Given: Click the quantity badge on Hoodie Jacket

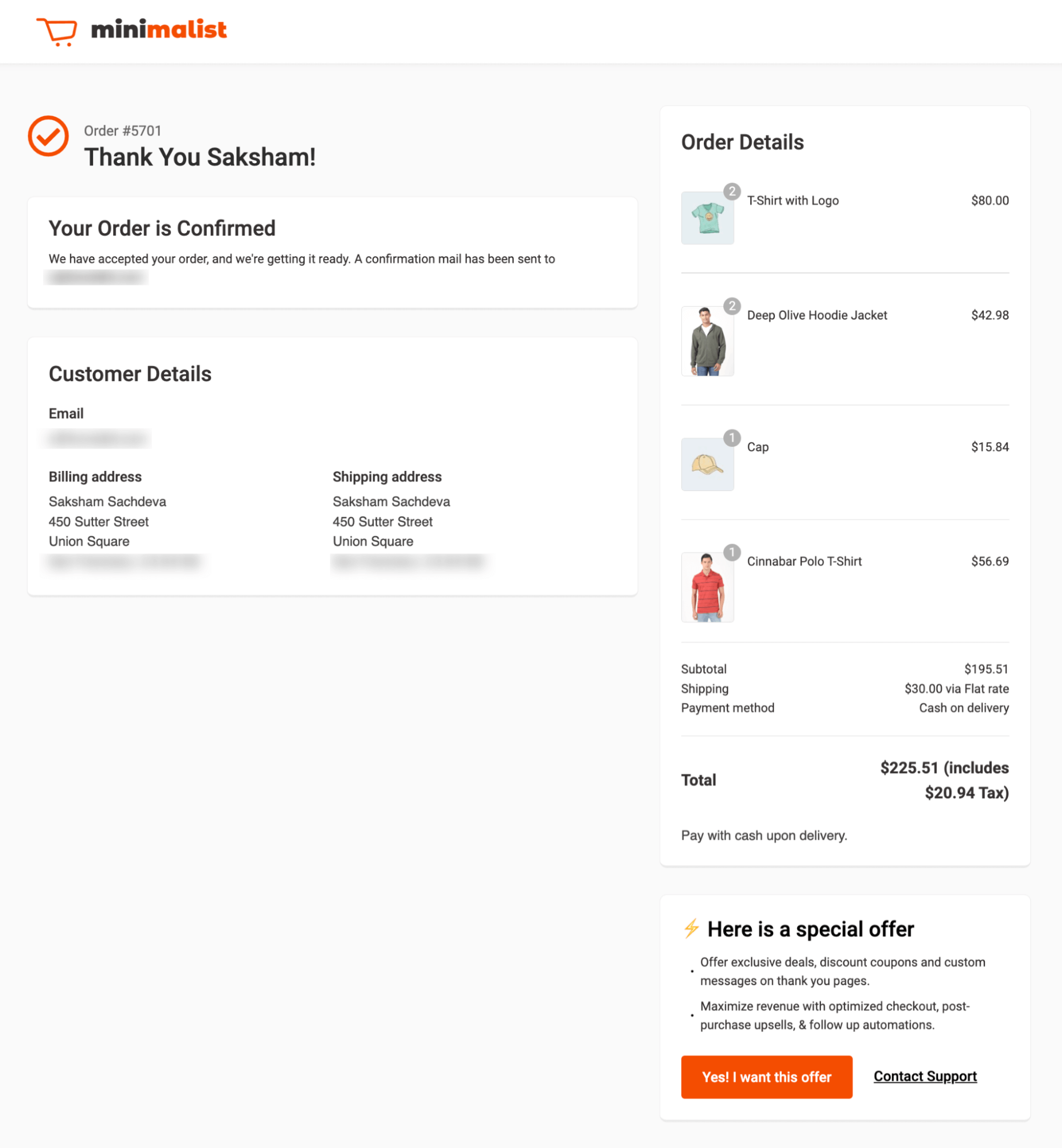Looking at the screenshot, I should [x=731, y=306].
